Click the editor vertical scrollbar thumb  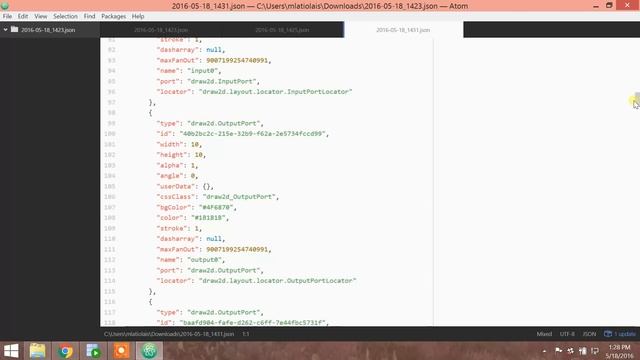pyautogui.click(x=637, y=98)
